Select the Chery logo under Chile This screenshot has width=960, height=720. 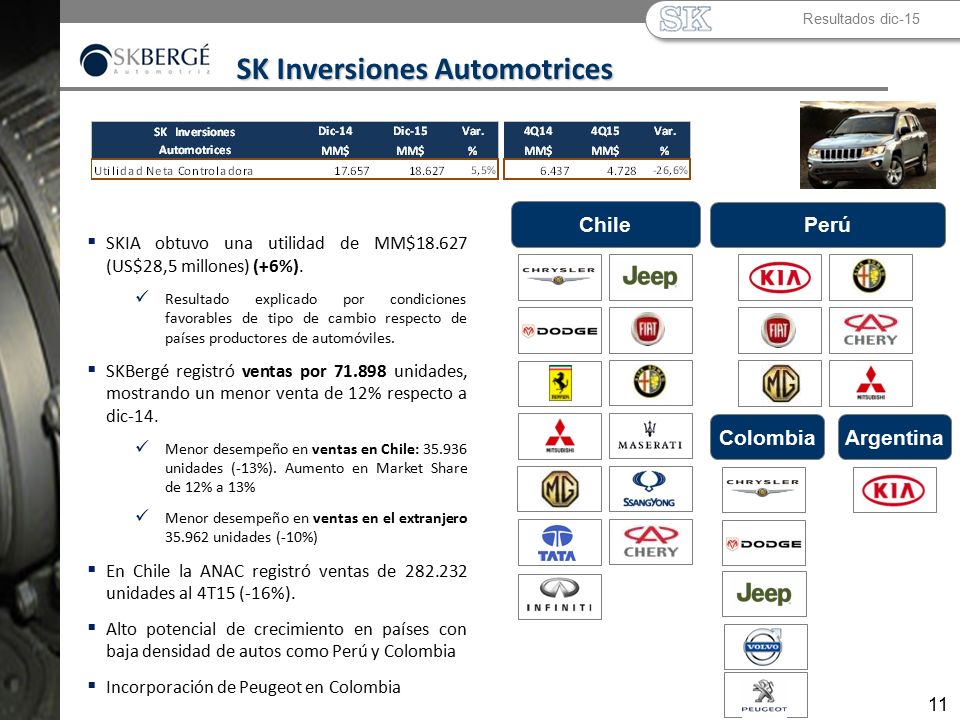[x=651, y=542]
